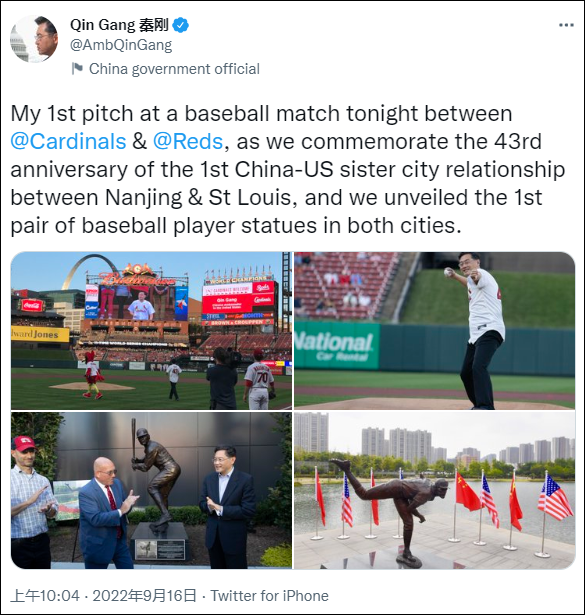Viewport: 585px width, 615px height.
Task: Open the pitcher statue with flags photo
Action: [x=434, y=490]
